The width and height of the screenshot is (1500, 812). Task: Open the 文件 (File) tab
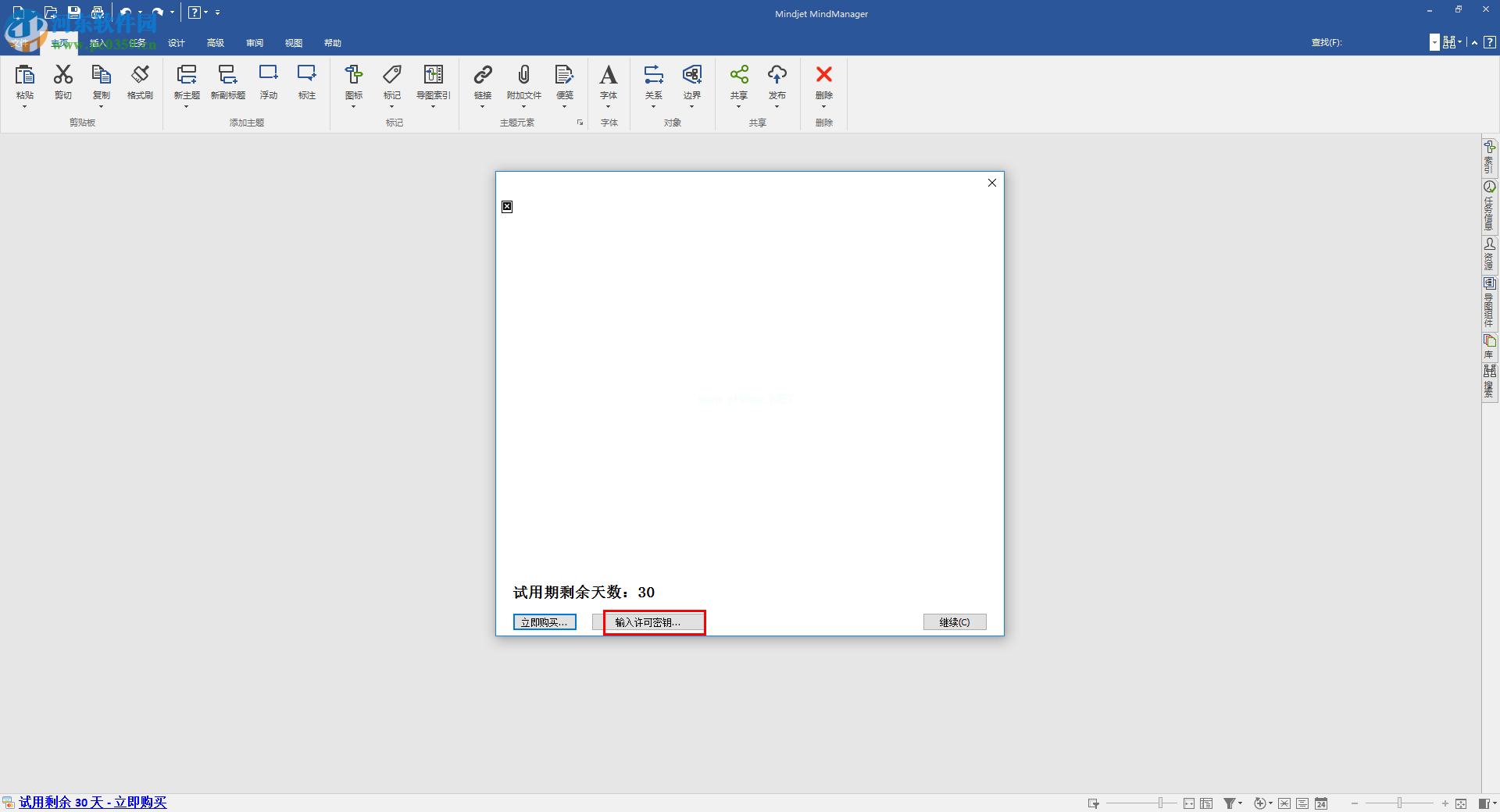click(20, 43)
